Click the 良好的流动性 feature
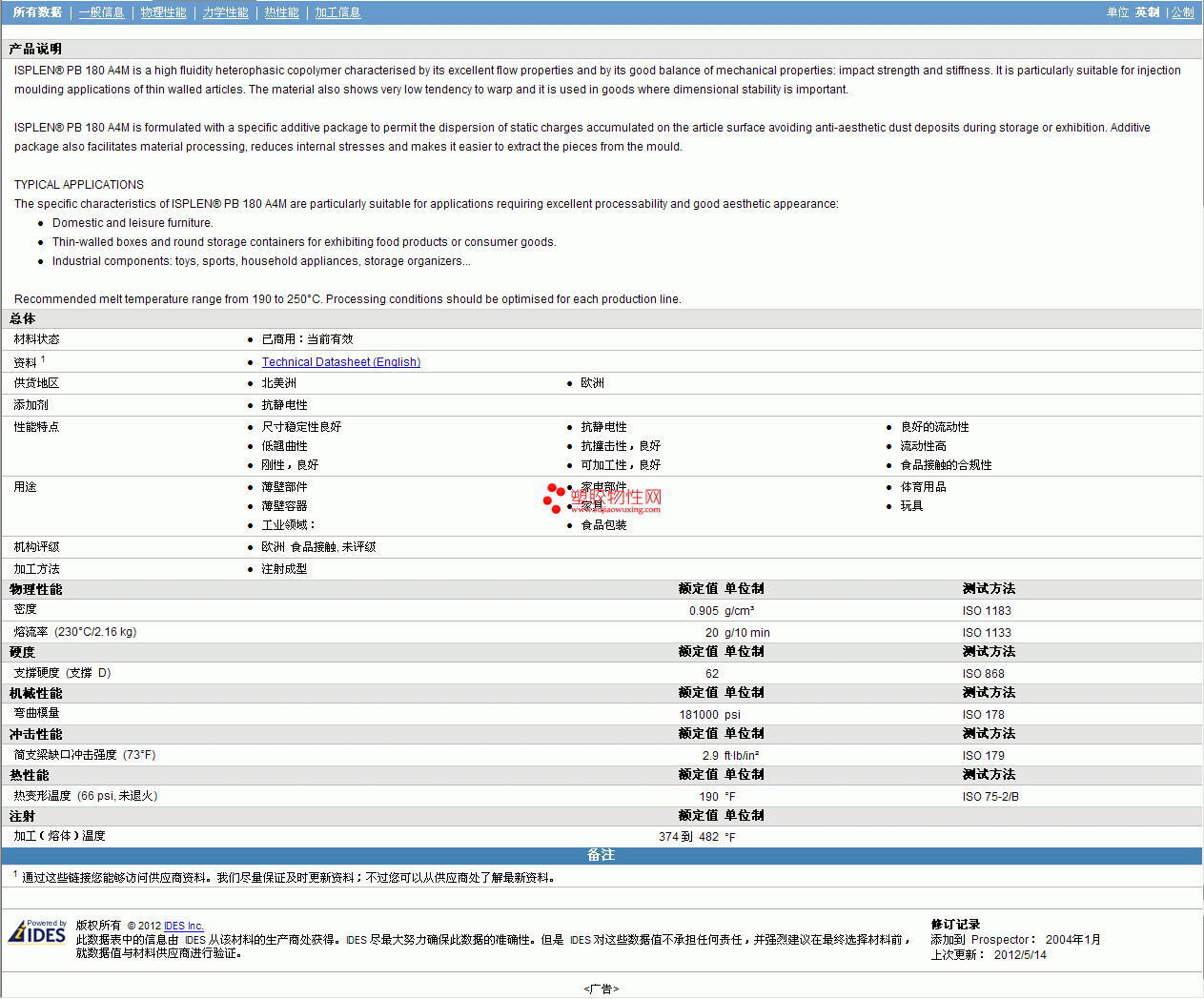The image size is (1204, 999). [x=934, y=427]
